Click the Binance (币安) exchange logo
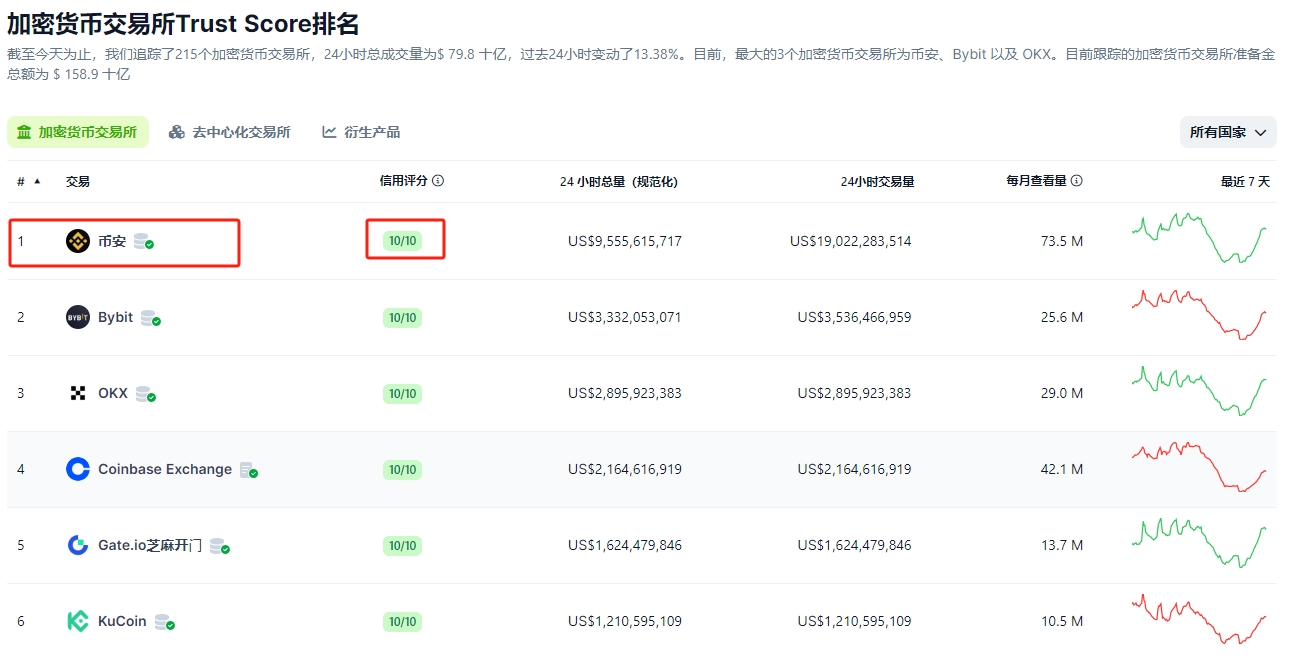The height and width of the screenshot is (658, 1292). click(x=77, y=241)
